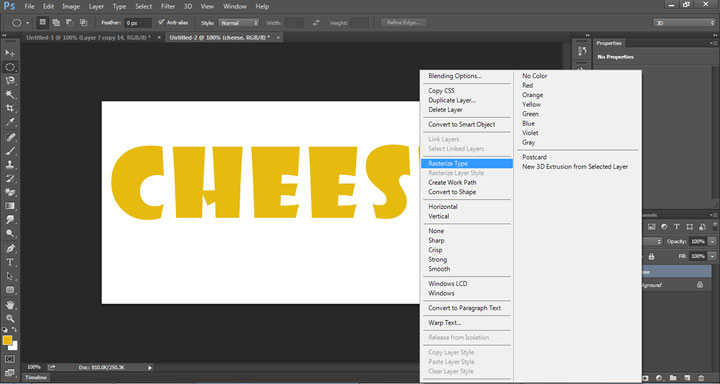This screenshot has height=384, width=720.
Task: Select the Rounded Rectangle shape tool
Action: coord(10,290)
